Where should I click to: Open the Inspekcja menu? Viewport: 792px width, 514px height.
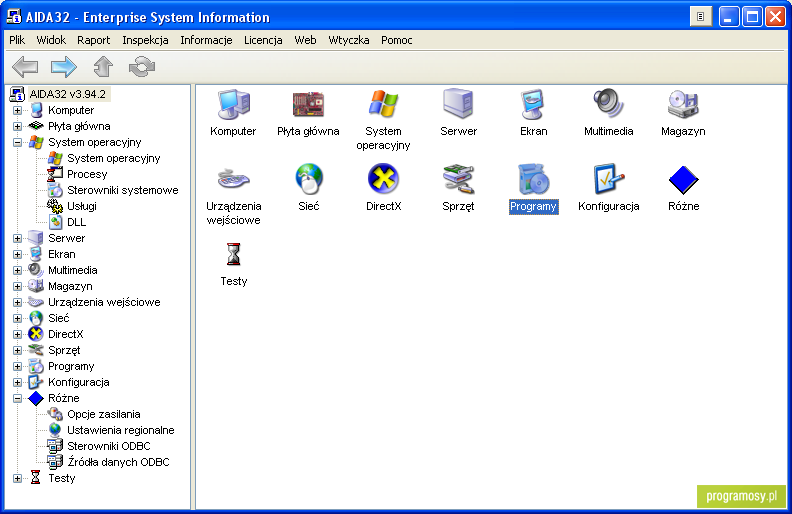coord(145,40)
